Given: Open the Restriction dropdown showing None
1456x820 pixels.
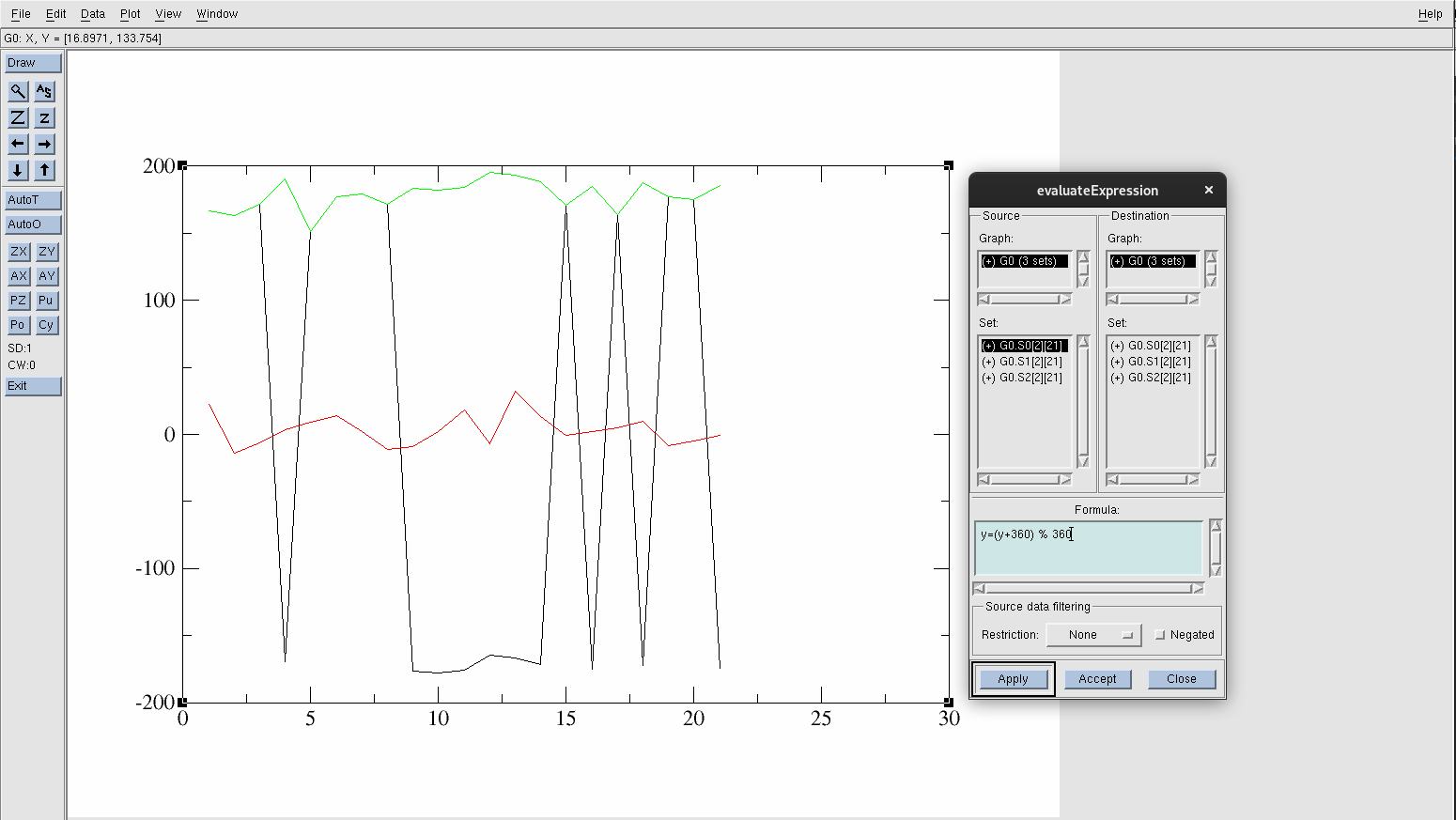Looking at the screenshot, I should (x=1093, y=635).
